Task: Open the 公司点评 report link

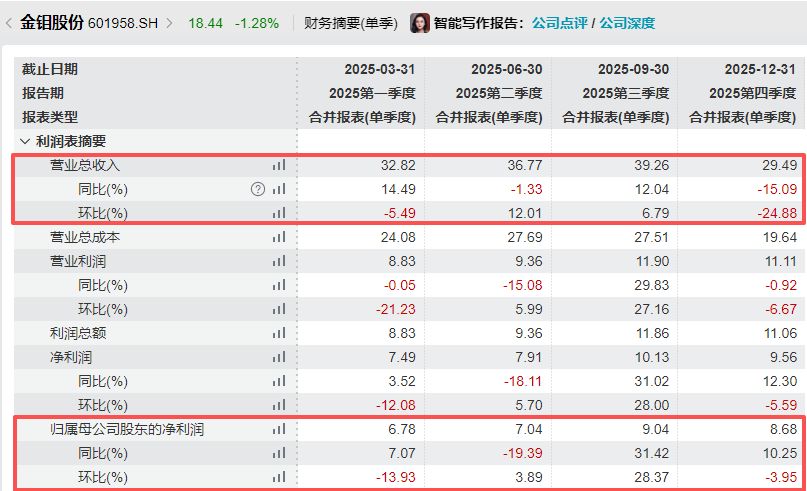Action: pyautogui.click(x=560, y=23)
